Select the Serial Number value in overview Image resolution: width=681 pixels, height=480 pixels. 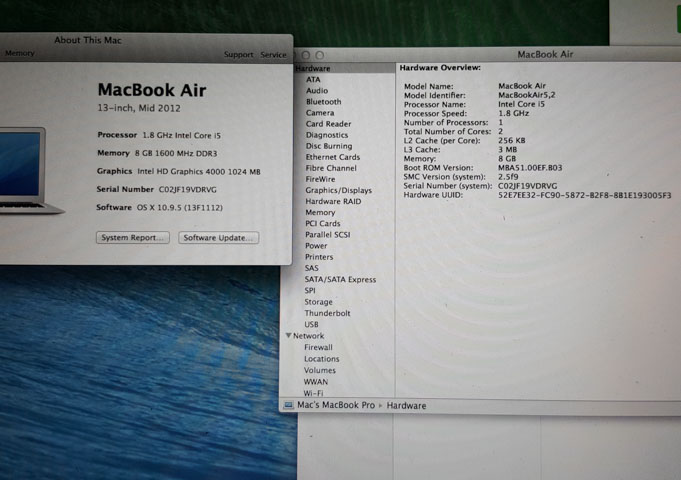click(x=527, y=186)
